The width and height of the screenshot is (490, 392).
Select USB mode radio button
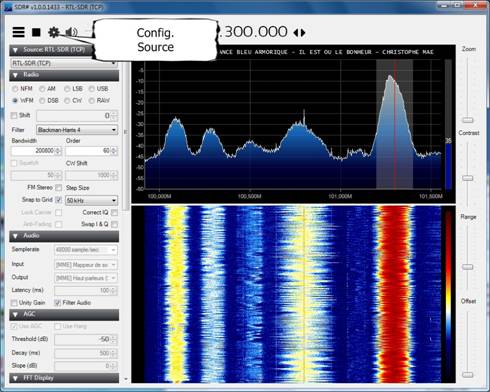(x=91, y=89)
